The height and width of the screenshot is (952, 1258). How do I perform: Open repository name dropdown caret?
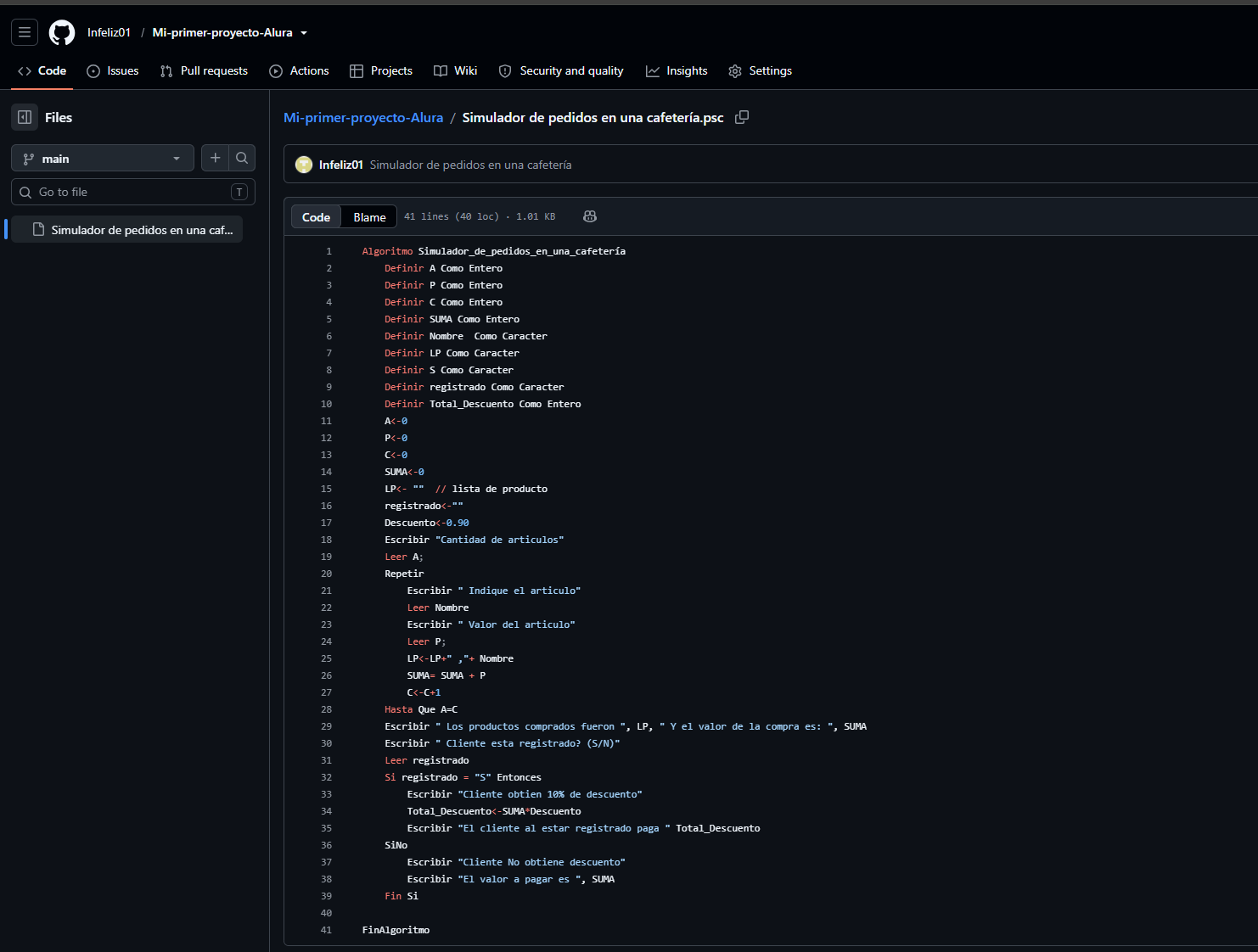[304, 33]
